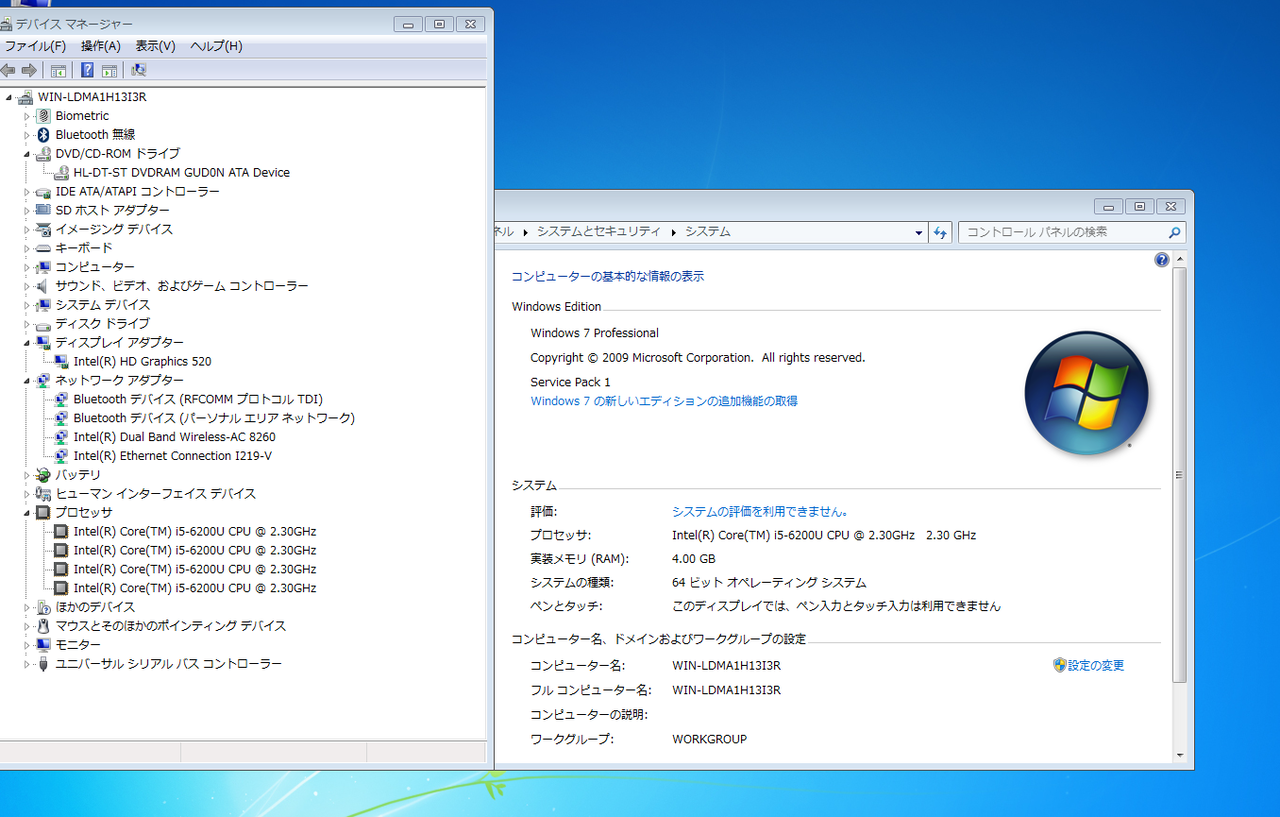1280x817 pixels.
Task: Open the address bar history dropdown arrow
Action: point(919,232)
